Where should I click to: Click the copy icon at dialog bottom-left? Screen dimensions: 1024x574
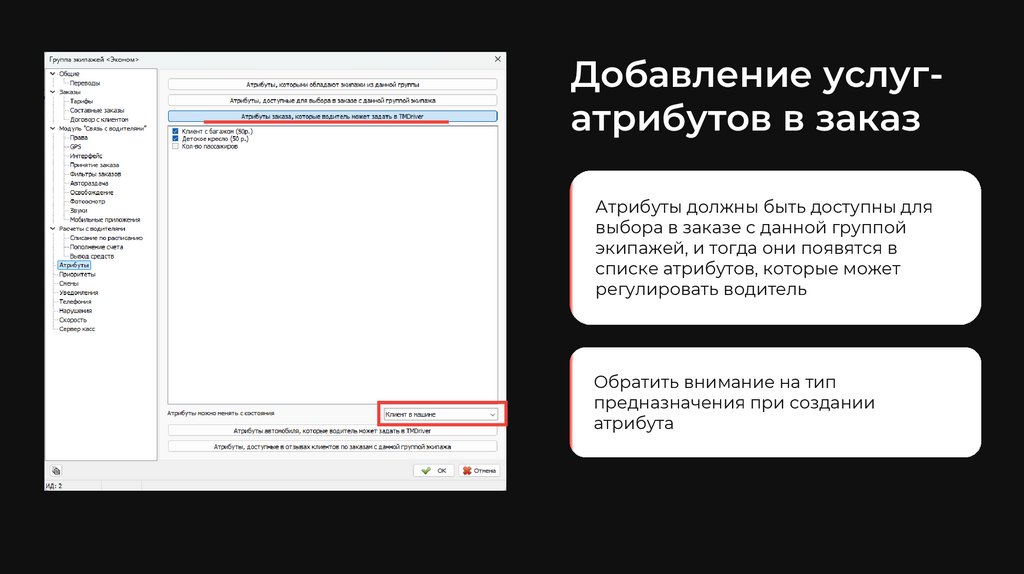(x=56, y=470)
